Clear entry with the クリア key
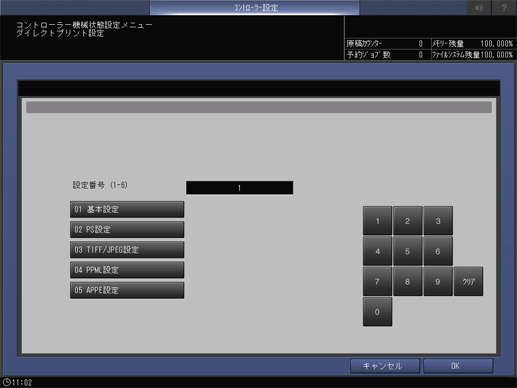The height and width of the screenshot is (388, 517). 468,281
